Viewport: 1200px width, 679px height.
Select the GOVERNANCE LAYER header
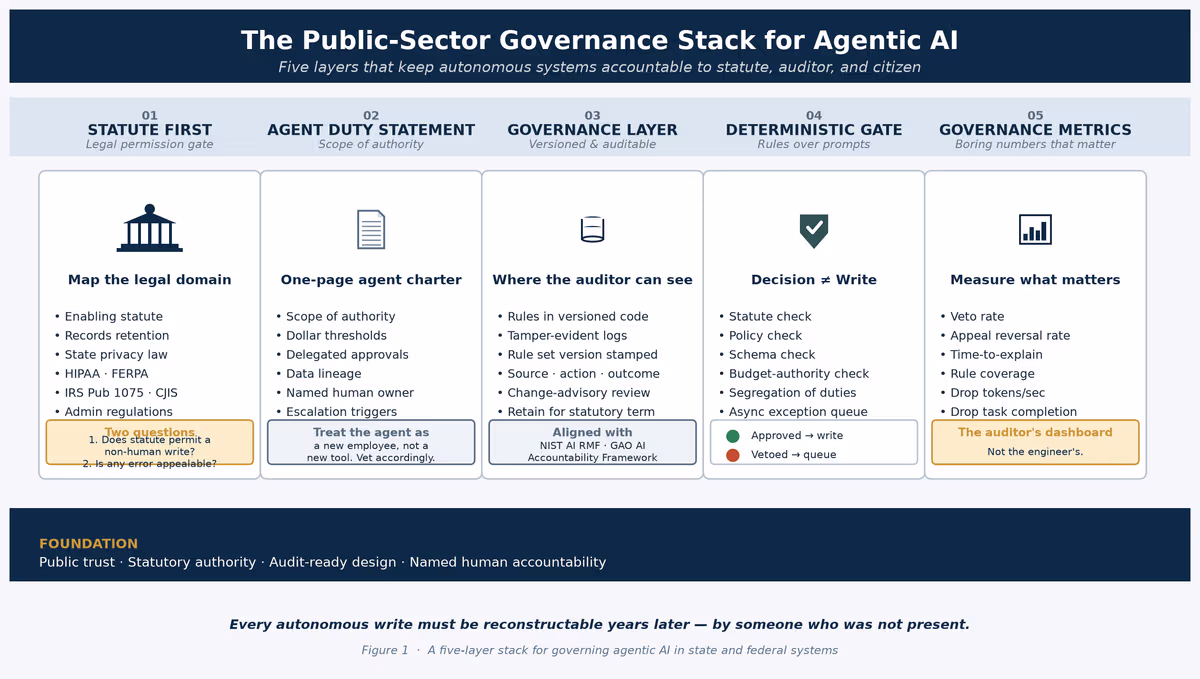pos(592,130)
